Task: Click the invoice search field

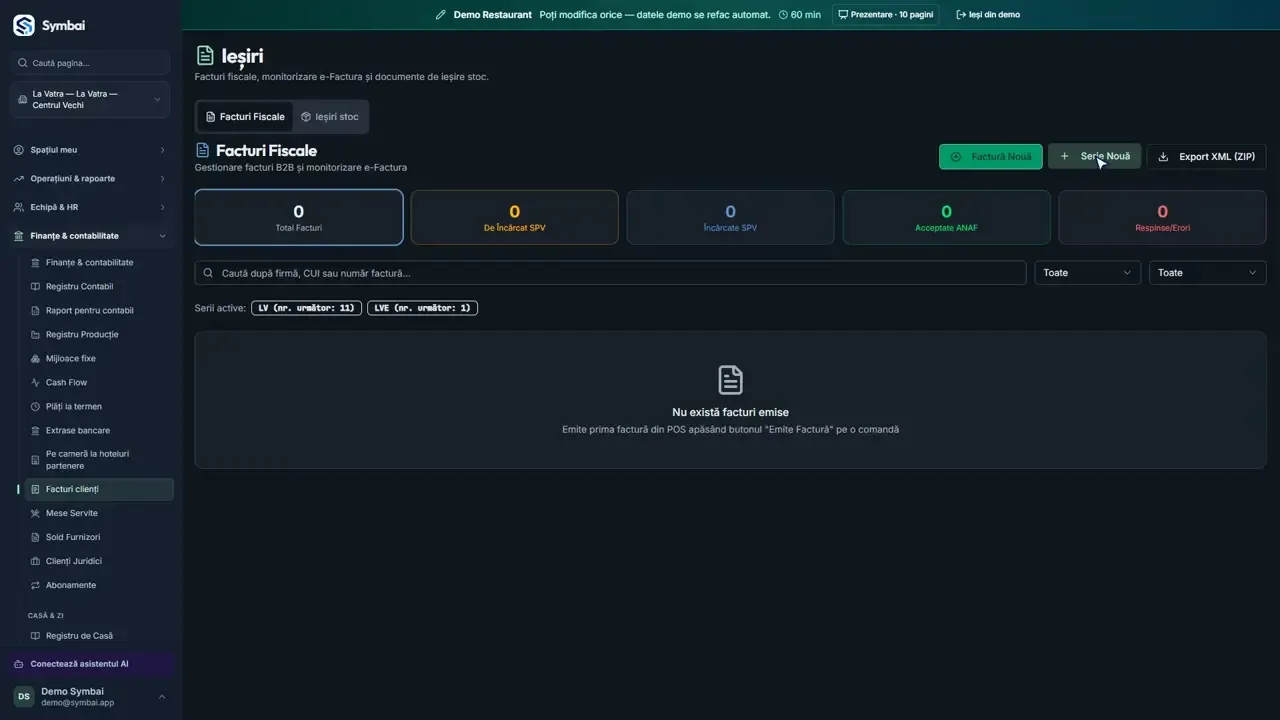Action: tap(610, 273)
